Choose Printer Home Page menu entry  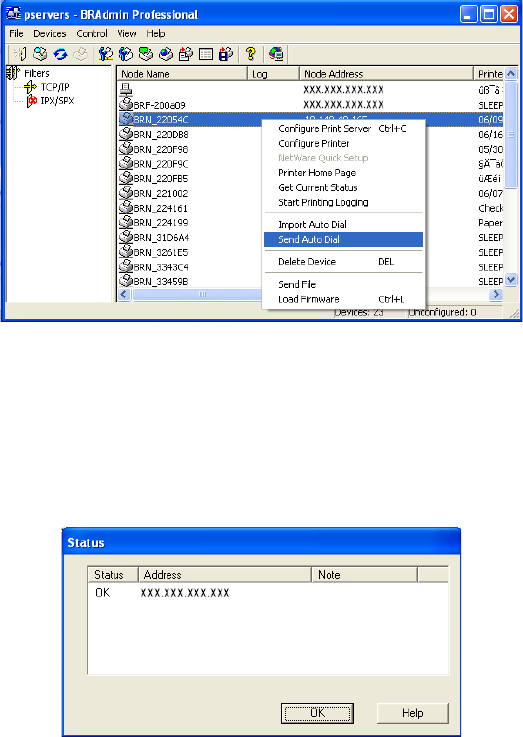343,172
